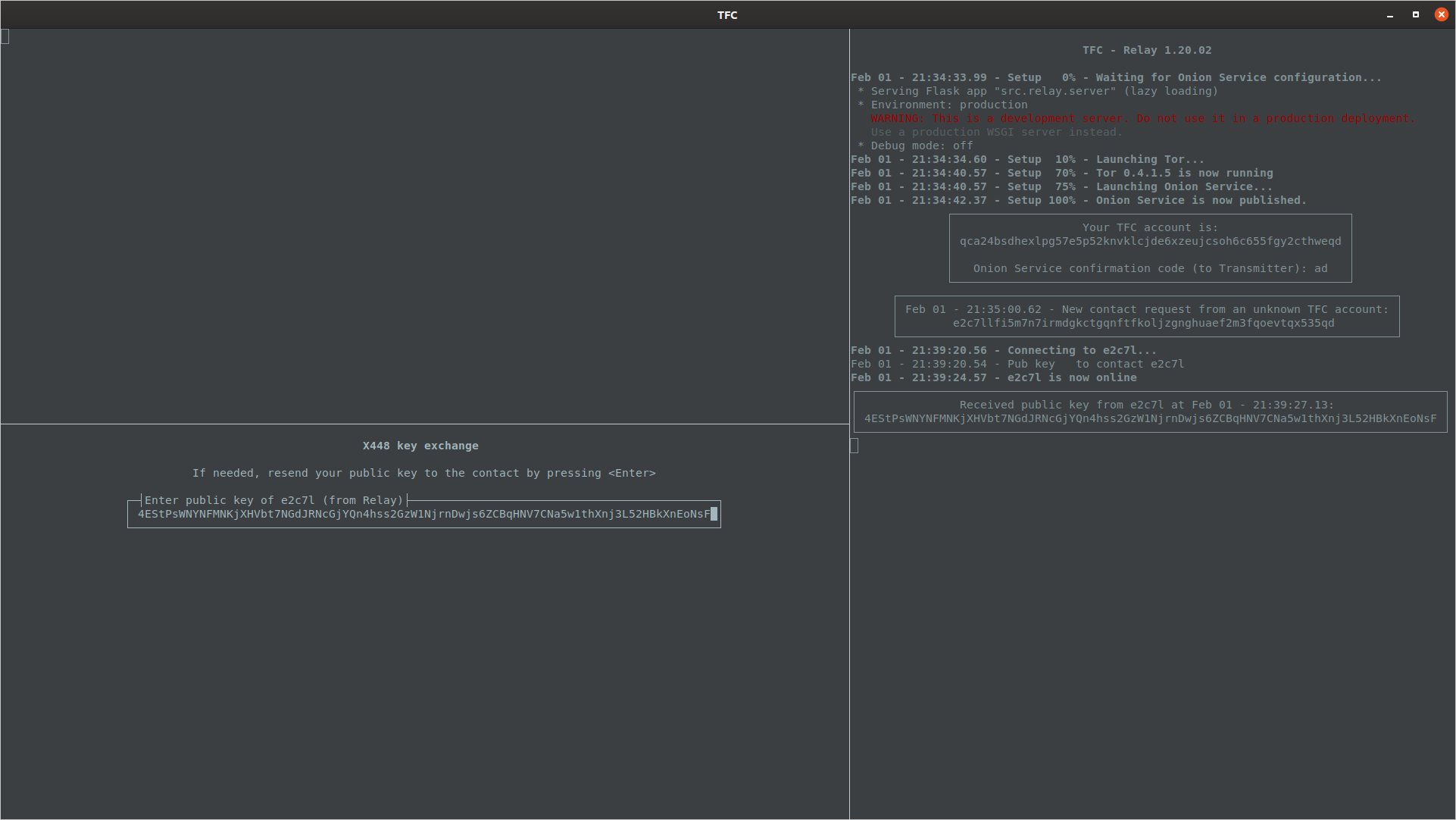Click the TFC window title text
This screenshot has width=1456, height=820.
point(727,15)
